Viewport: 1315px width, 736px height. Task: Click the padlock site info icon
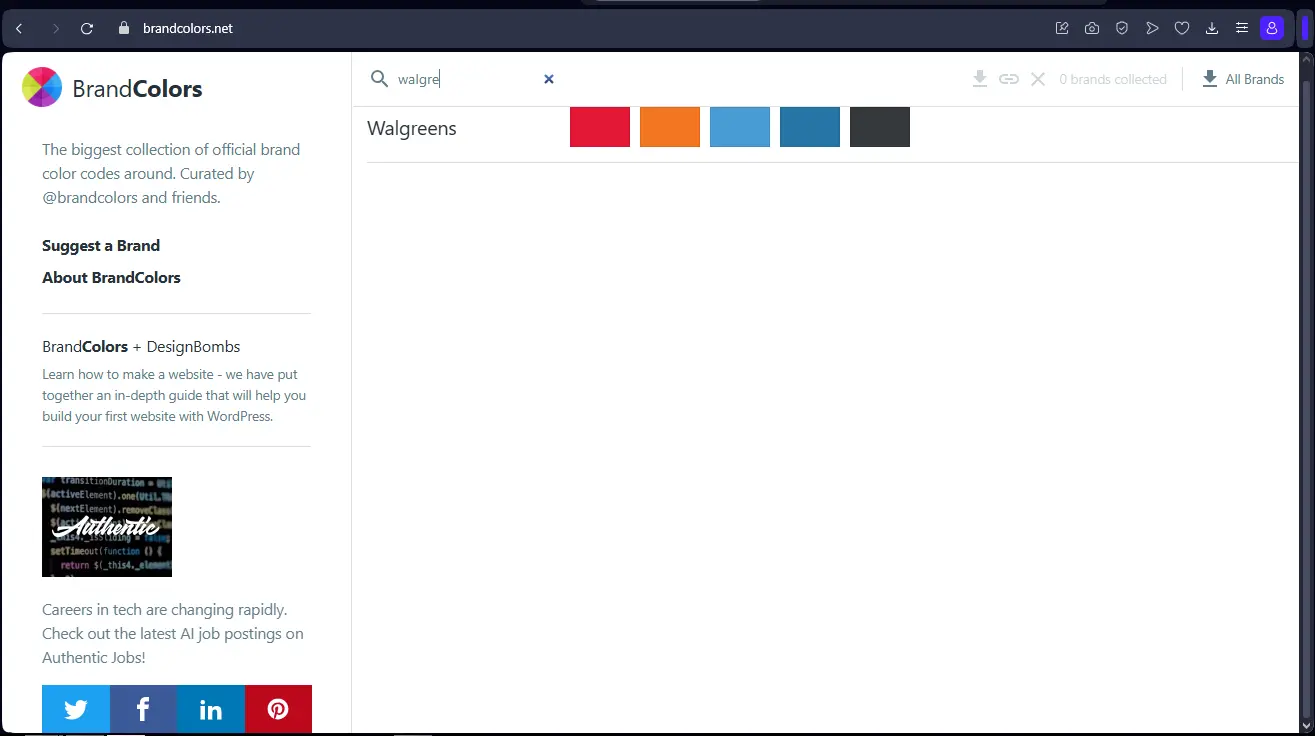pyautogui.click(x=124, y=28)
